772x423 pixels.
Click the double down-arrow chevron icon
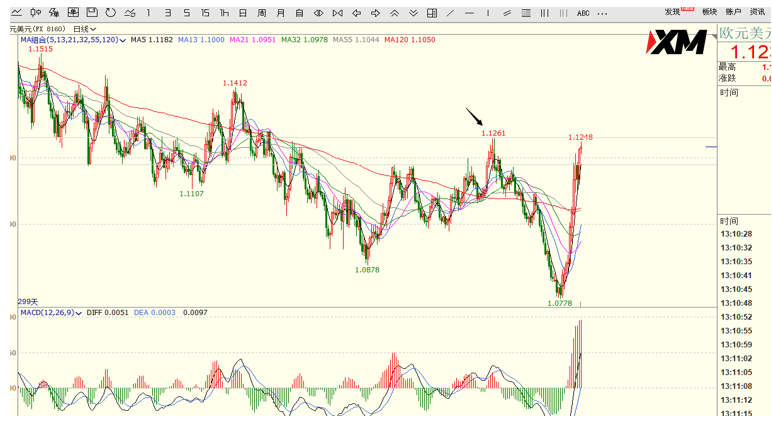pyautogui.click(x=413, y=13)
